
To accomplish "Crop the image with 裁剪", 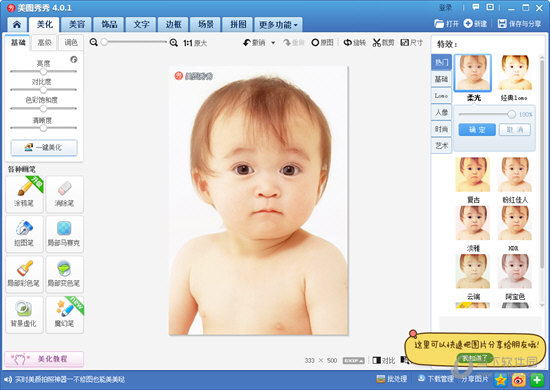I will 383,42.
